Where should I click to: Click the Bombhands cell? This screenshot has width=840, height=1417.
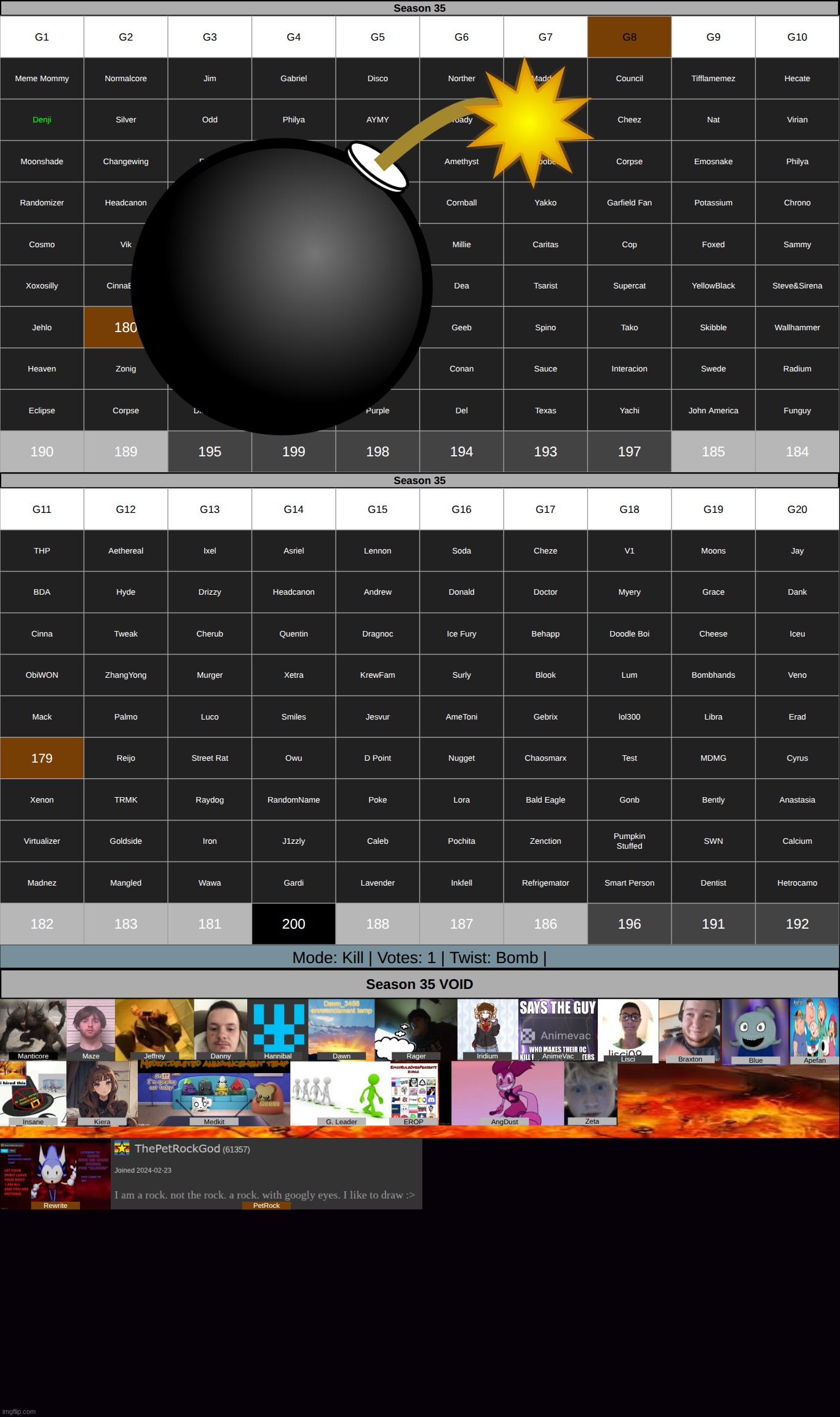713,675
